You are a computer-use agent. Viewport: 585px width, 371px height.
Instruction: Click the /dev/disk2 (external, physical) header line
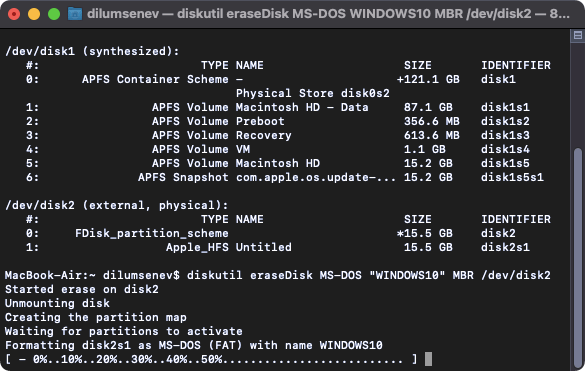click(x=116, y=206)
